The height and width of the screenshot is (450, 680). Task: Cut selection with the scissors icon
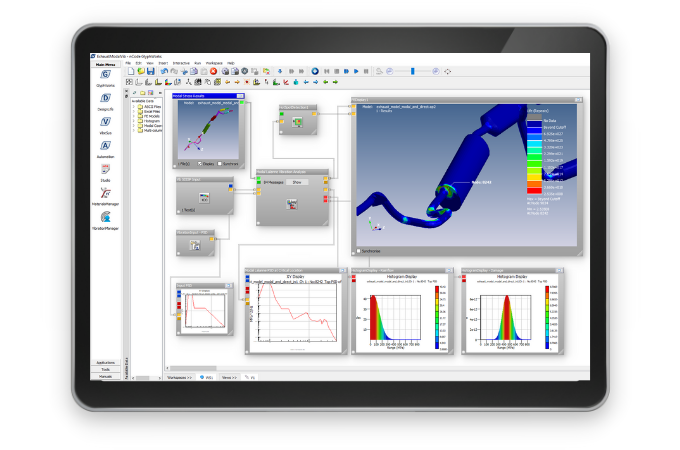[184, 71]
